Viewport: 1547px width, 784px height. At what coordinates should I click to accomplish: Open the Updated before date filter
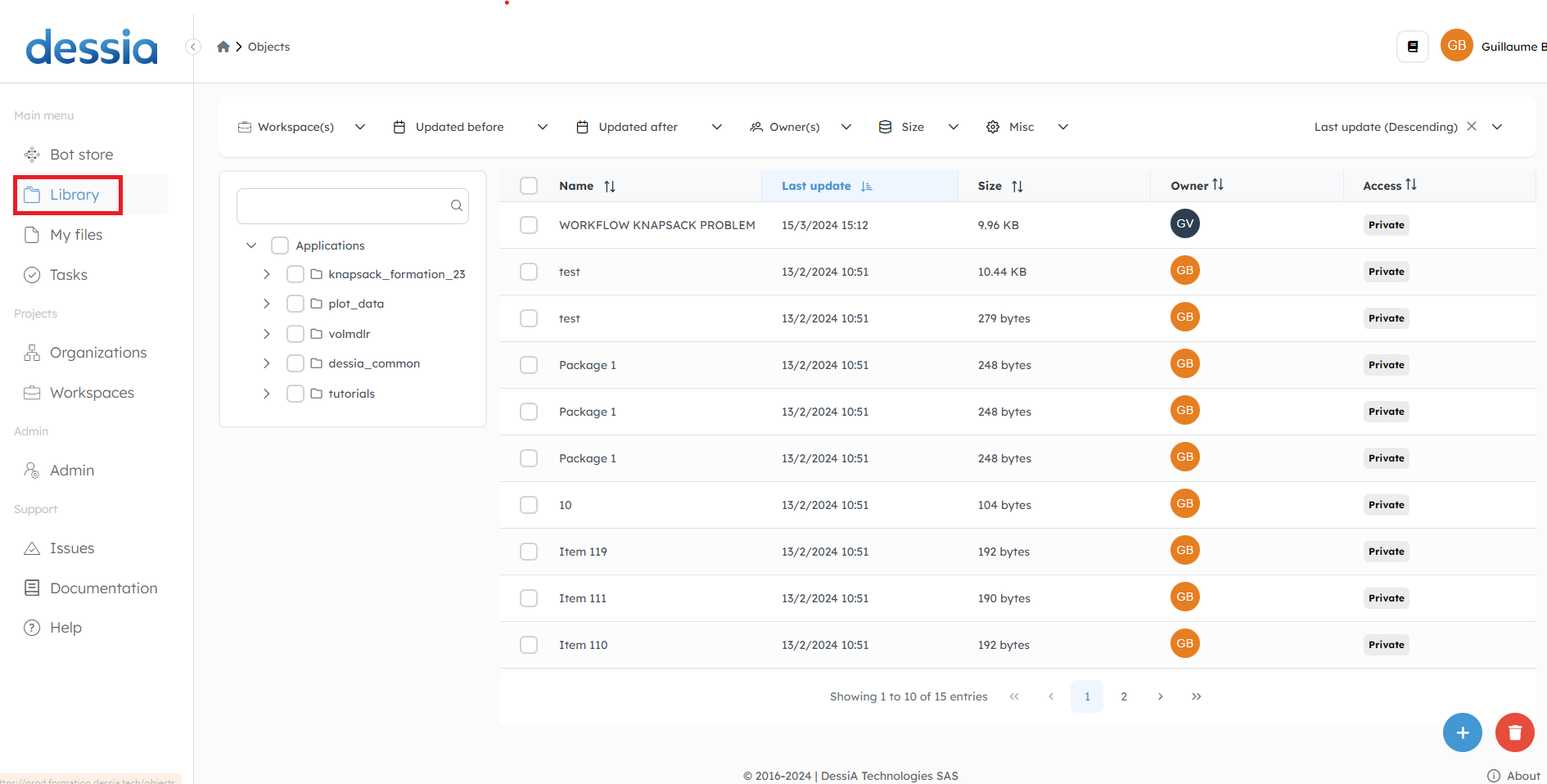(x=471, y=127)
